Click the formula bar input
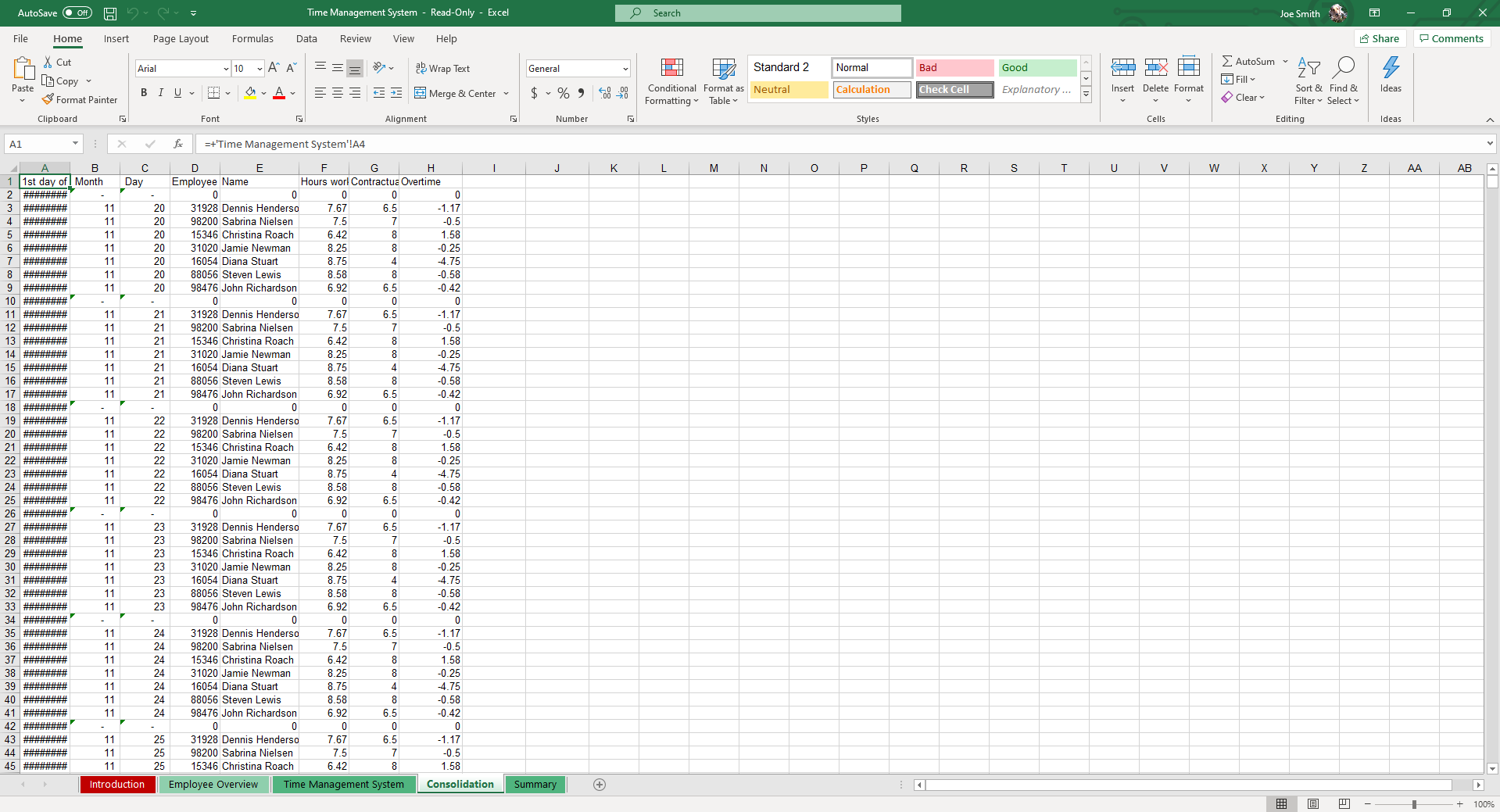This screenshot has height=812, width=1500. click(x=839, y=144)
